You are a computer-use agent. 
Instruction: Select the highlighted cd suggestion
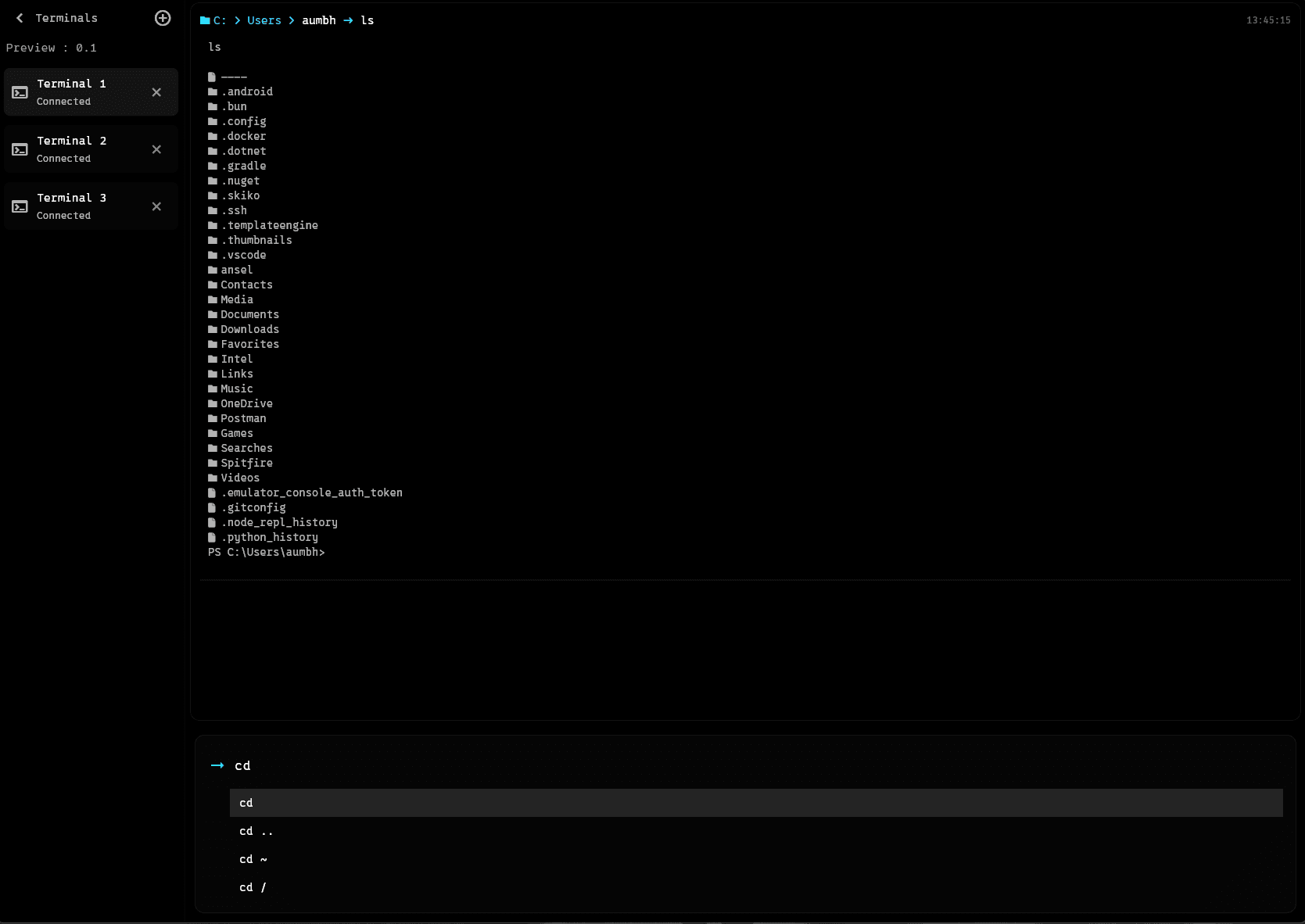coord(246,803)
